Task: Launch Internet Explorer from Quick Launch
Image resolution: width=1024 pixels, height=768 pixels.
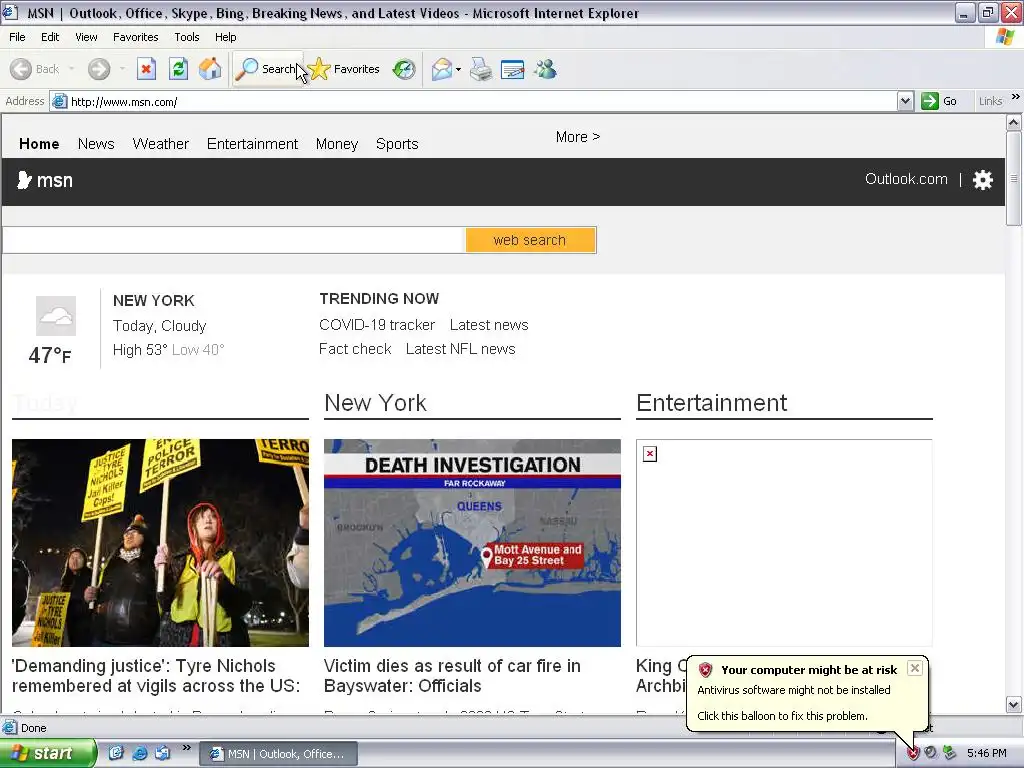Action: pos(140,753)
